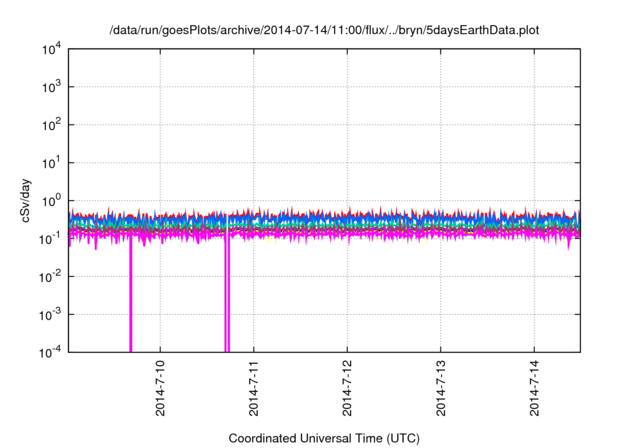Click the 10^-2 y-axis tick label
Screen dimensions: 640x448
pos(51,277)
